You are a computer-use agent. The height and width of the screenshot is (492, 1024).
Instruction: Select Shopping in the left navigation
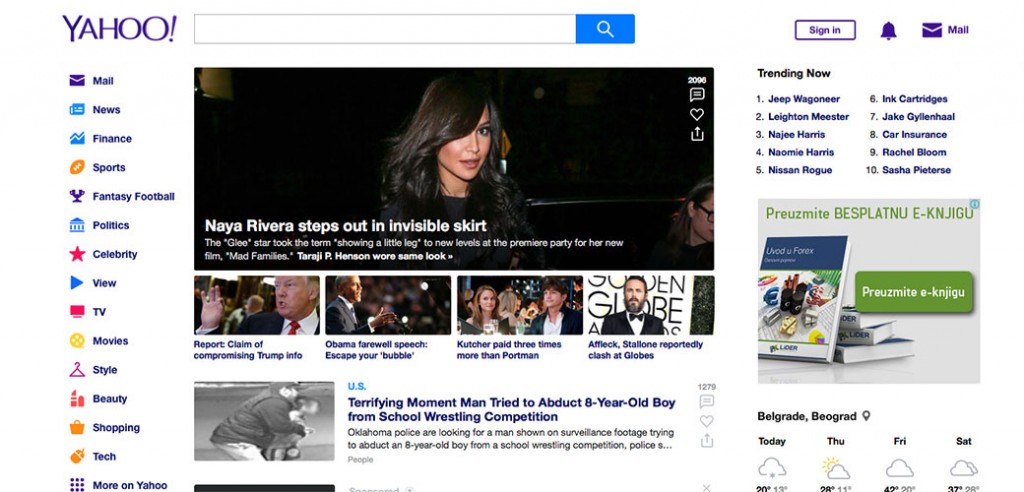(116, 427)
